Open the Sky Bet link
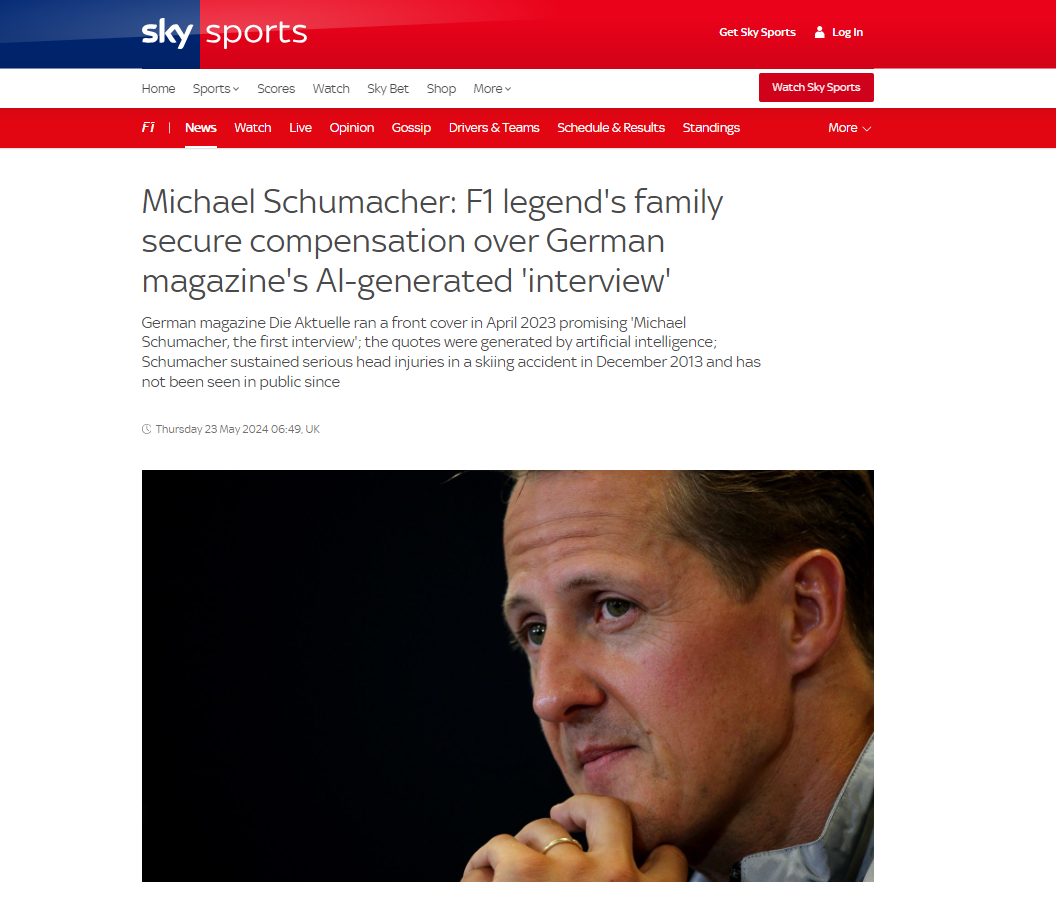1056x899 pixels. pos(388,89)
